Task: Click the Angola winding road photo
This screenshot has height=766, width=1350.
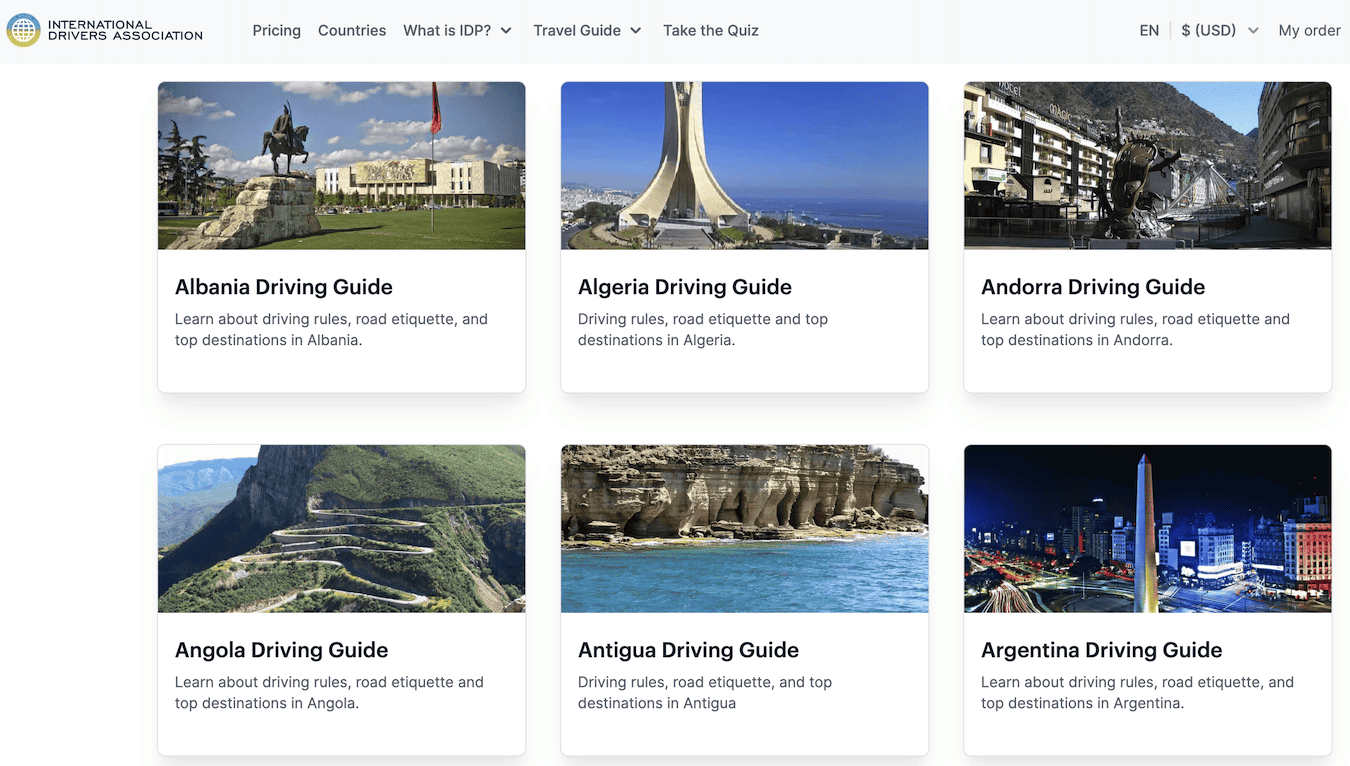Action: 341,528
